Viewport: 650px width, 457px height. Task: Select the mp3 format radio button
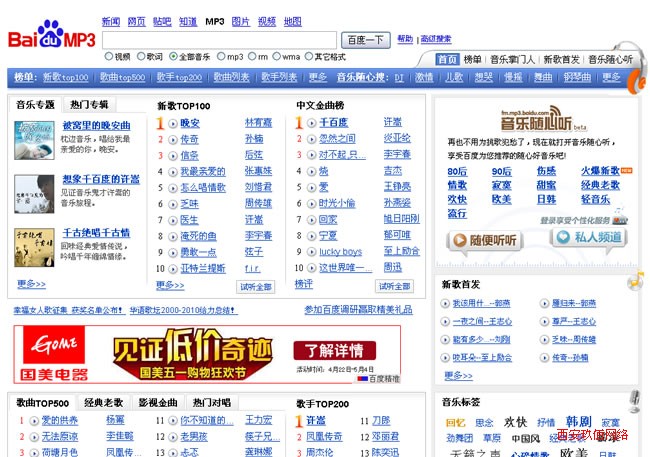point(221,57)
